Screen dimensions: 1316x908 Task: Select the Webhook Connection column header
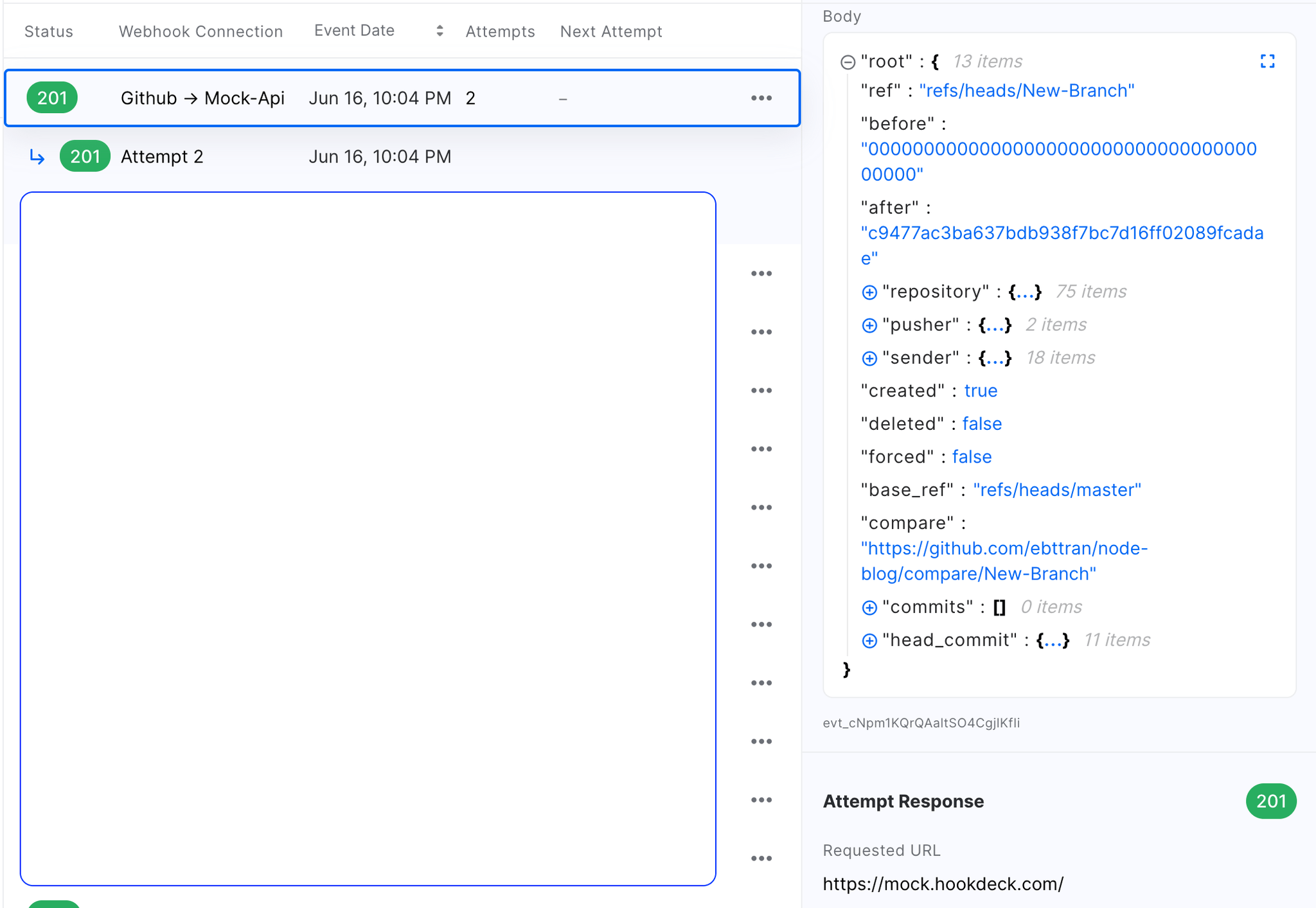(200, 31)
